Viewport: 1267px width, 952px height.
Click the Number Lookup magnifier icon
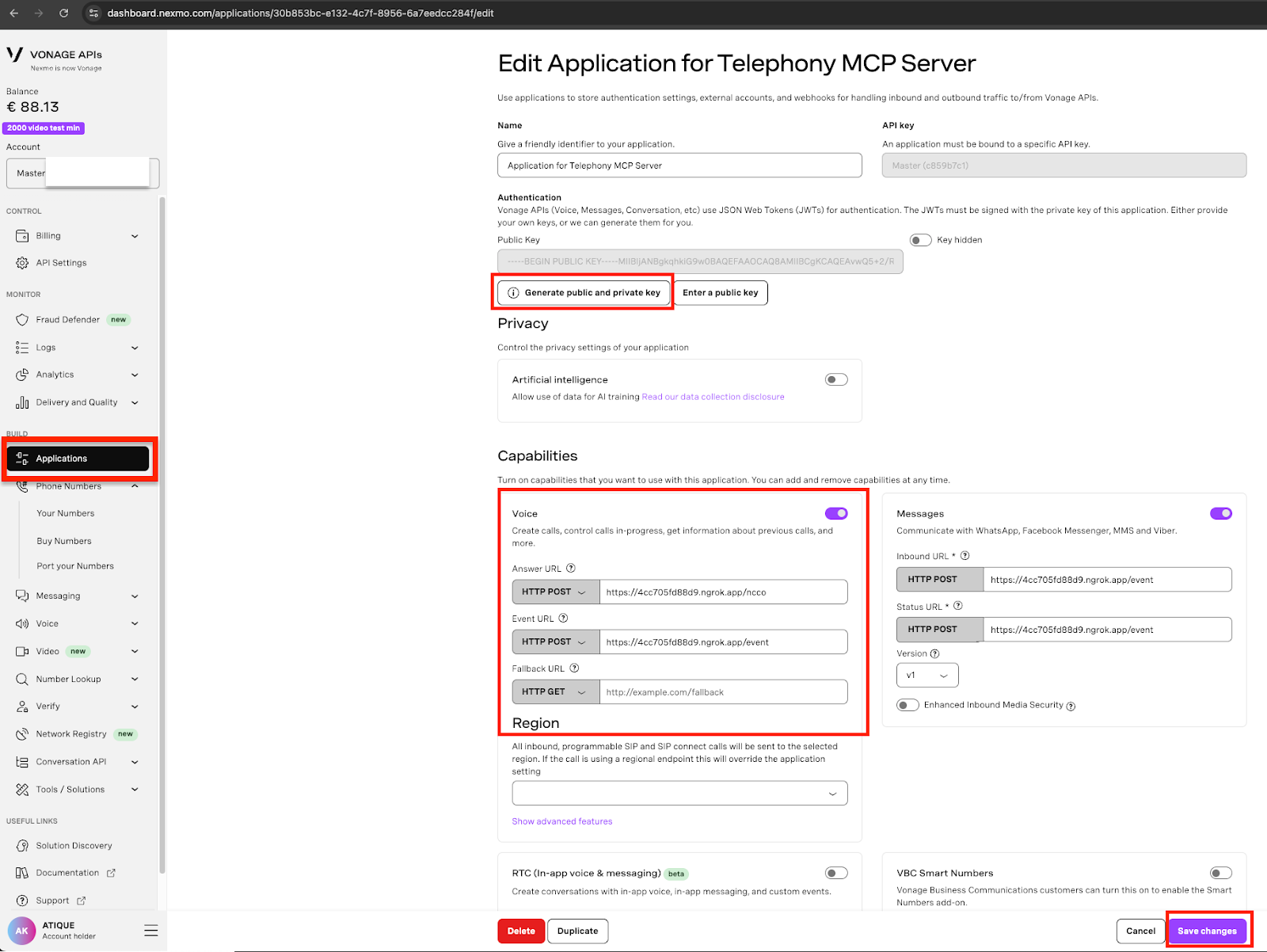(x=22, y=679)
